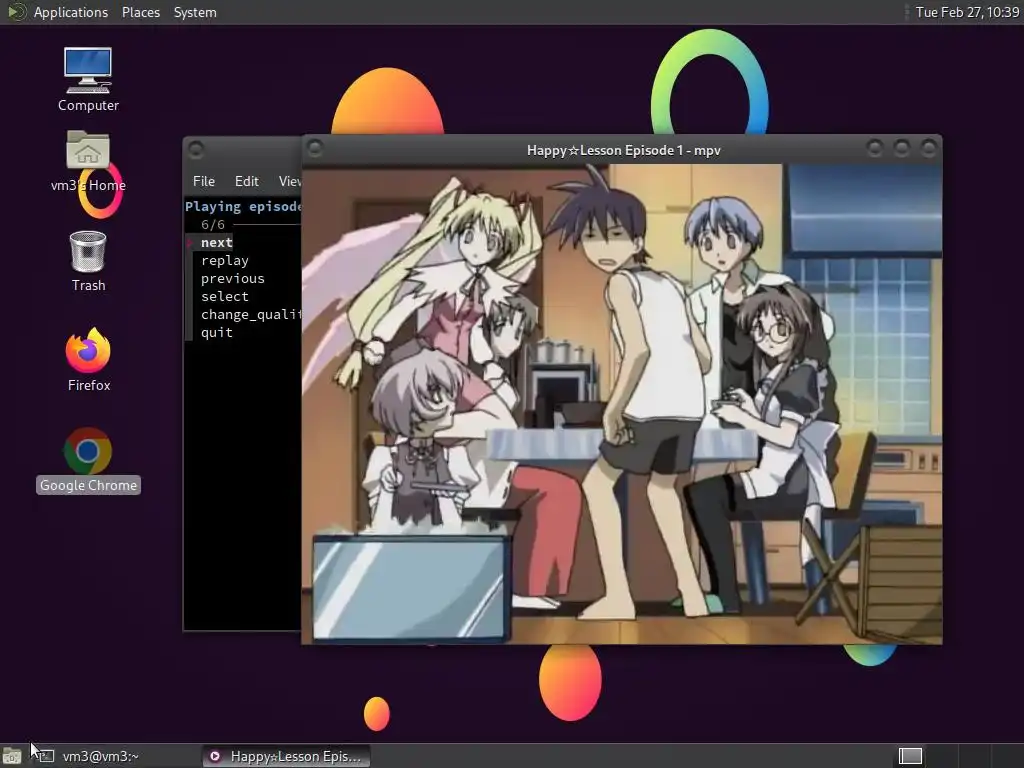Select 'replay' in the terminal list
Viewport: 1024px width, 768px height.
[x=225, y=261]
